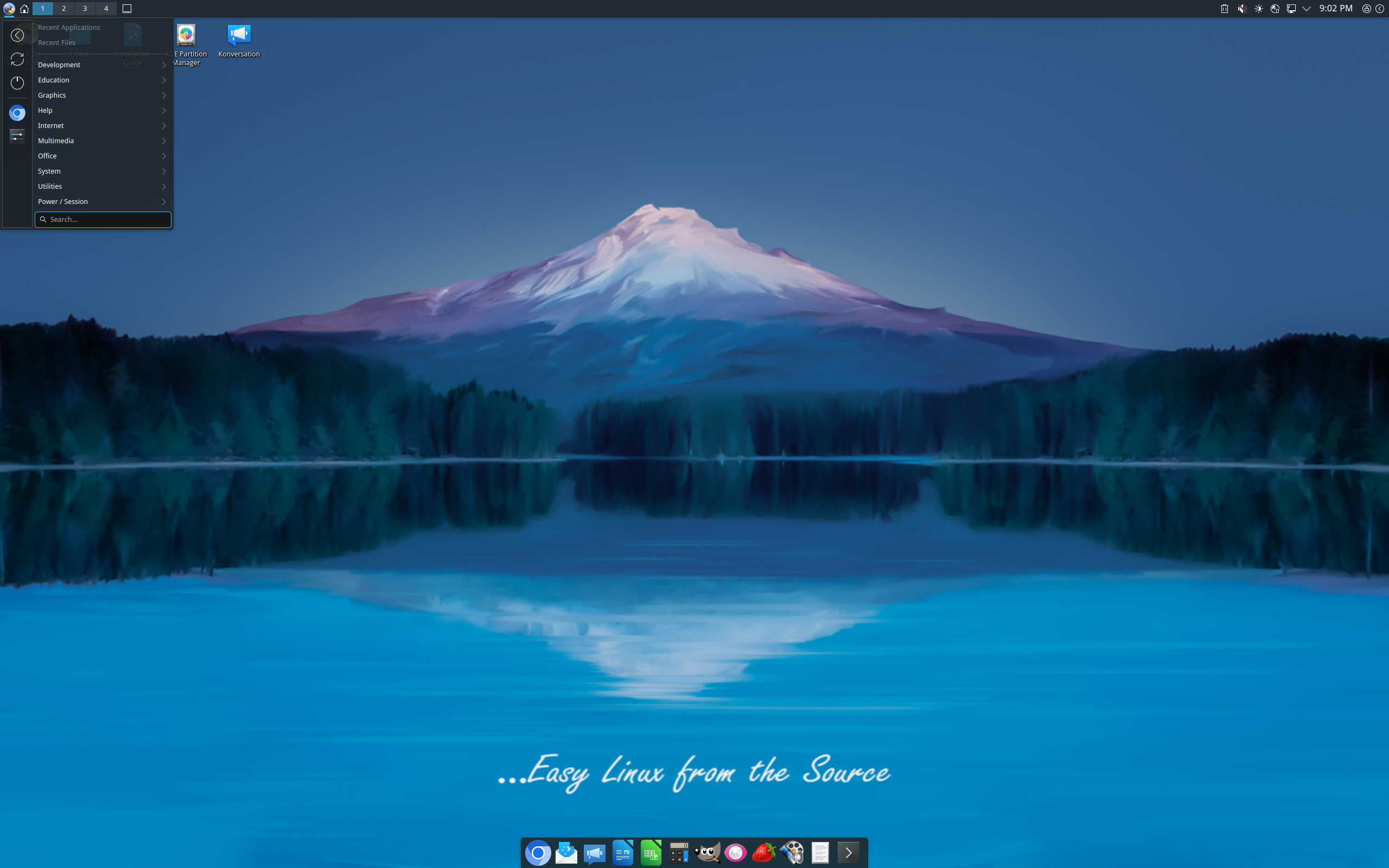The image size is (1389, 868).
Task: Open the Education menu entry
Action: [102, 80]
